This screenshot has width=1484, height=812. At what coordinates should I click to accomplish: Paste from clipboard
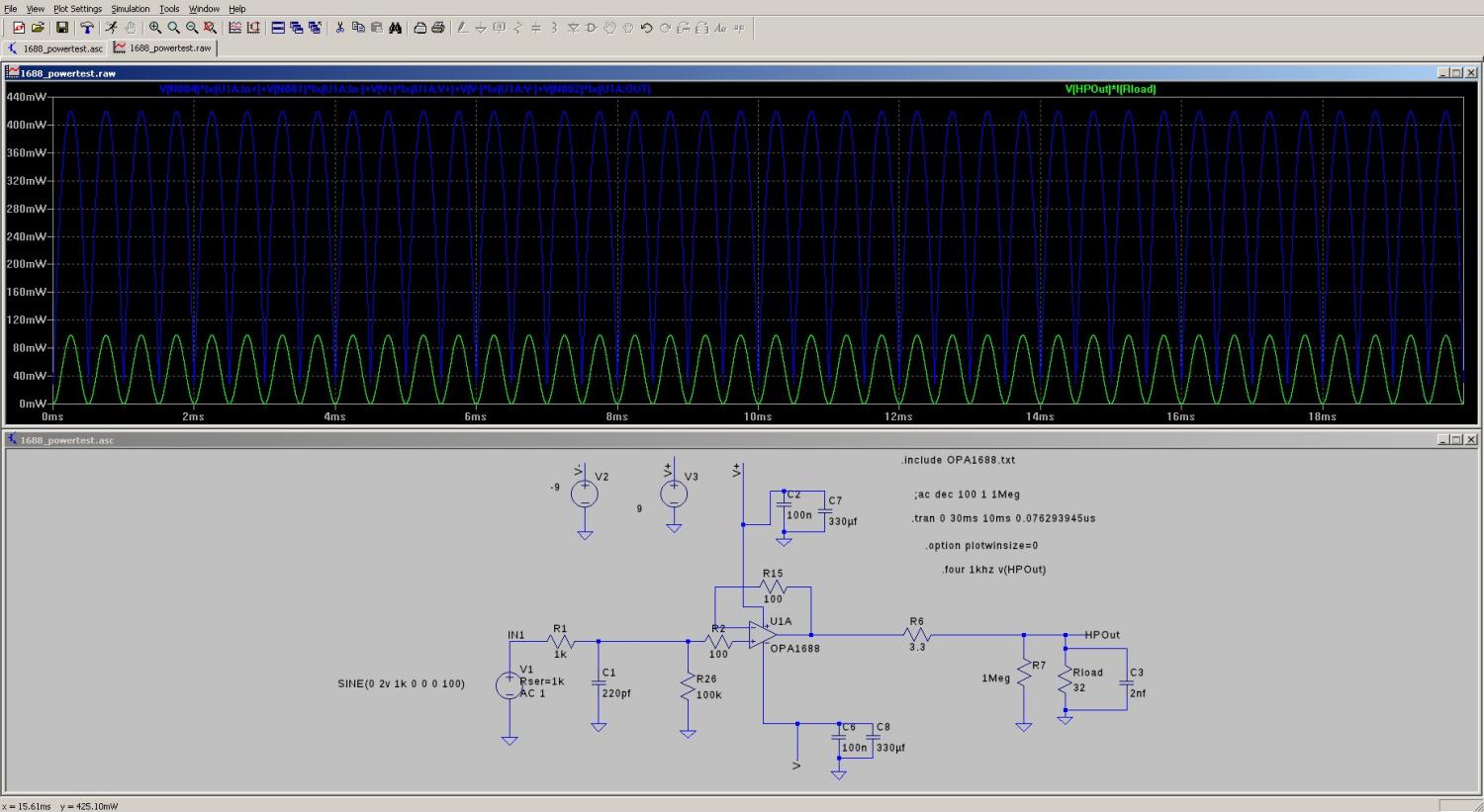pos(377,28)
